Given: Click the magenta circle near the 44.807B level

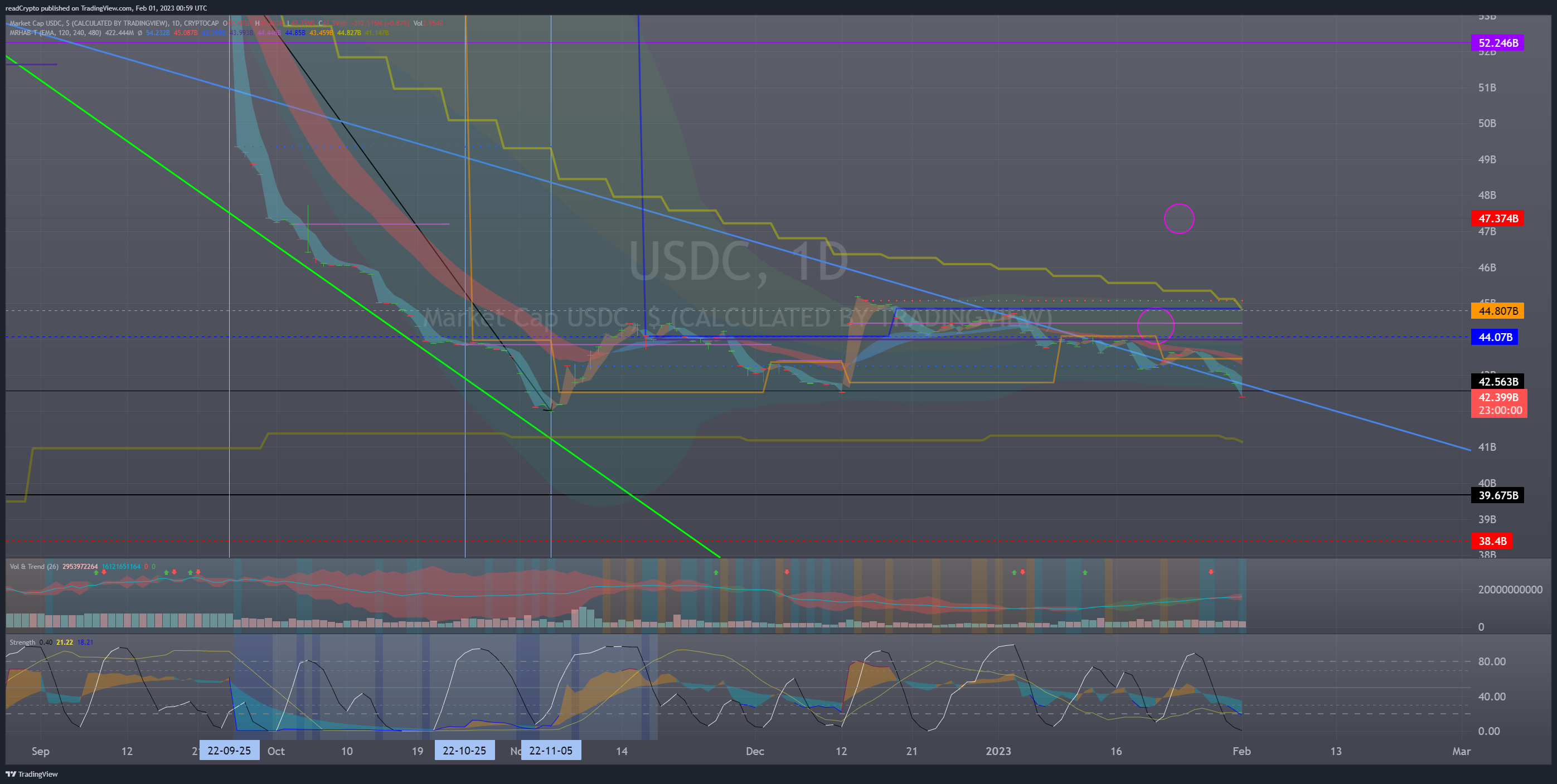Looking at the screenshot, I should click(x=1156, y=325).
